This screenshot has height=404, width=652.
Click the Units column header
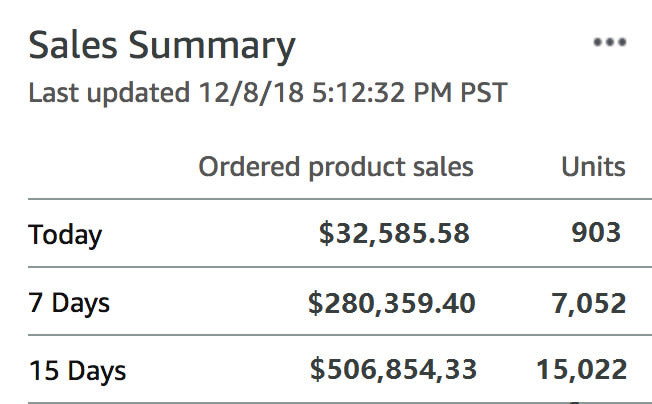593,167
